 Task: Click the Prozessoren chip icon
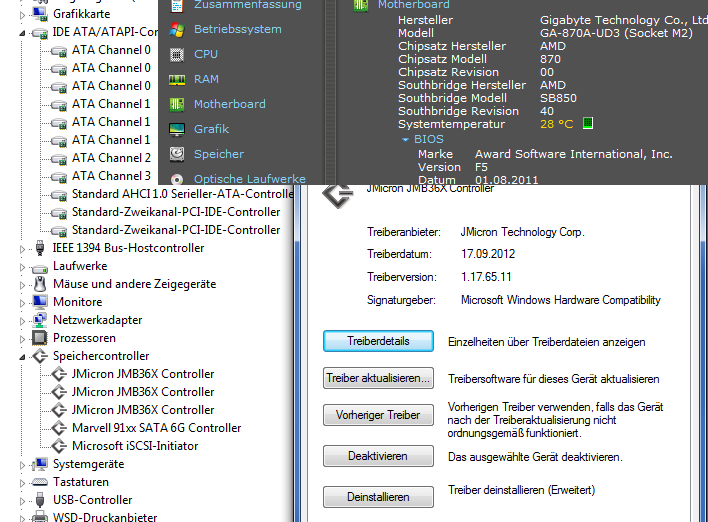point(40,338)
